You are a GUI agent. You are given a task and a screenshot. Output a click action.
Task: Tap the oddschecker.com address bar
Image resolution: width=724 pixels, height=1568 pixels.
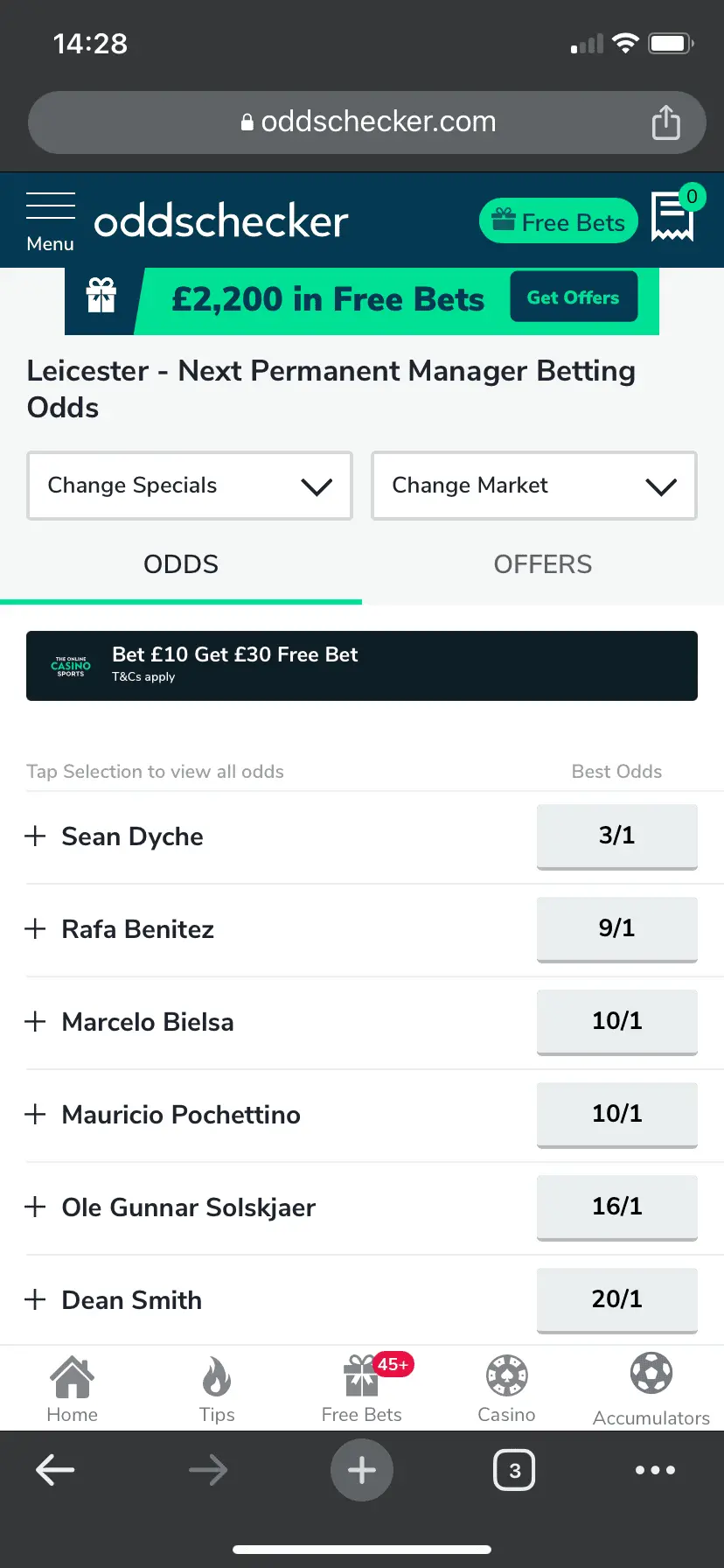click(367, 122)
